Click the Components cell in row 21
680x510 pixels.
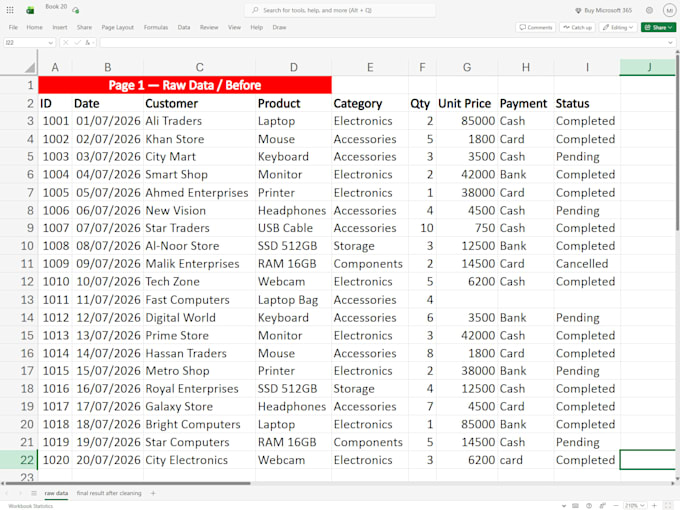coord(370,442)
